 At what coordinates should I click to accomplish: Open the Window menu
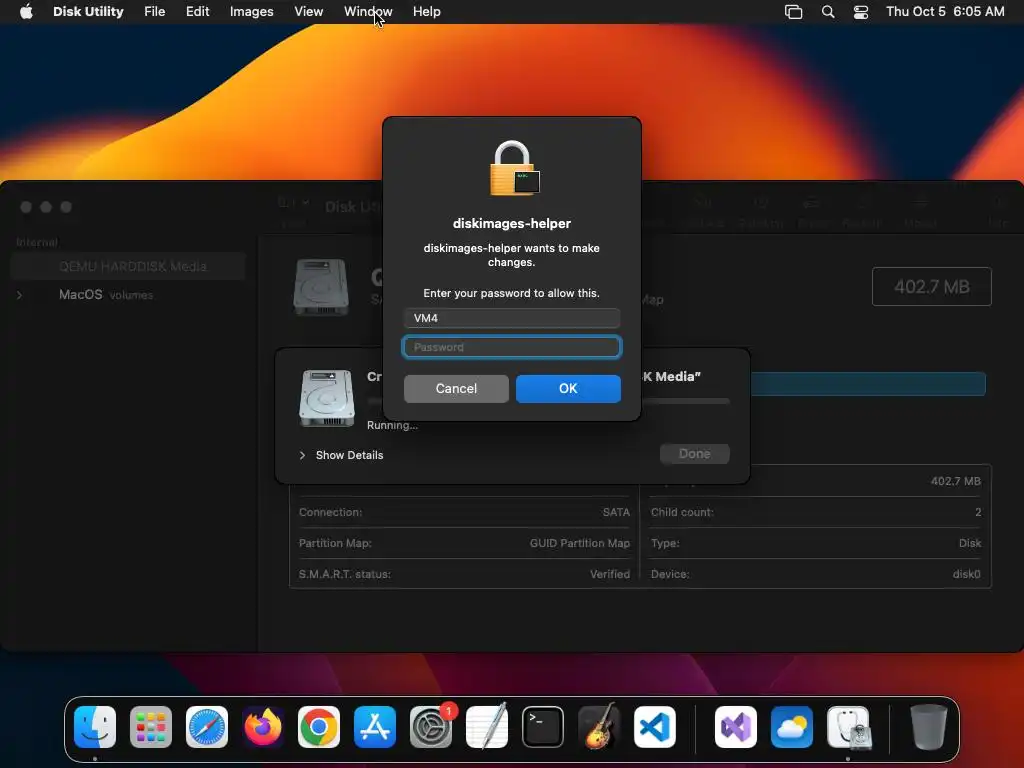pos(368,12)
